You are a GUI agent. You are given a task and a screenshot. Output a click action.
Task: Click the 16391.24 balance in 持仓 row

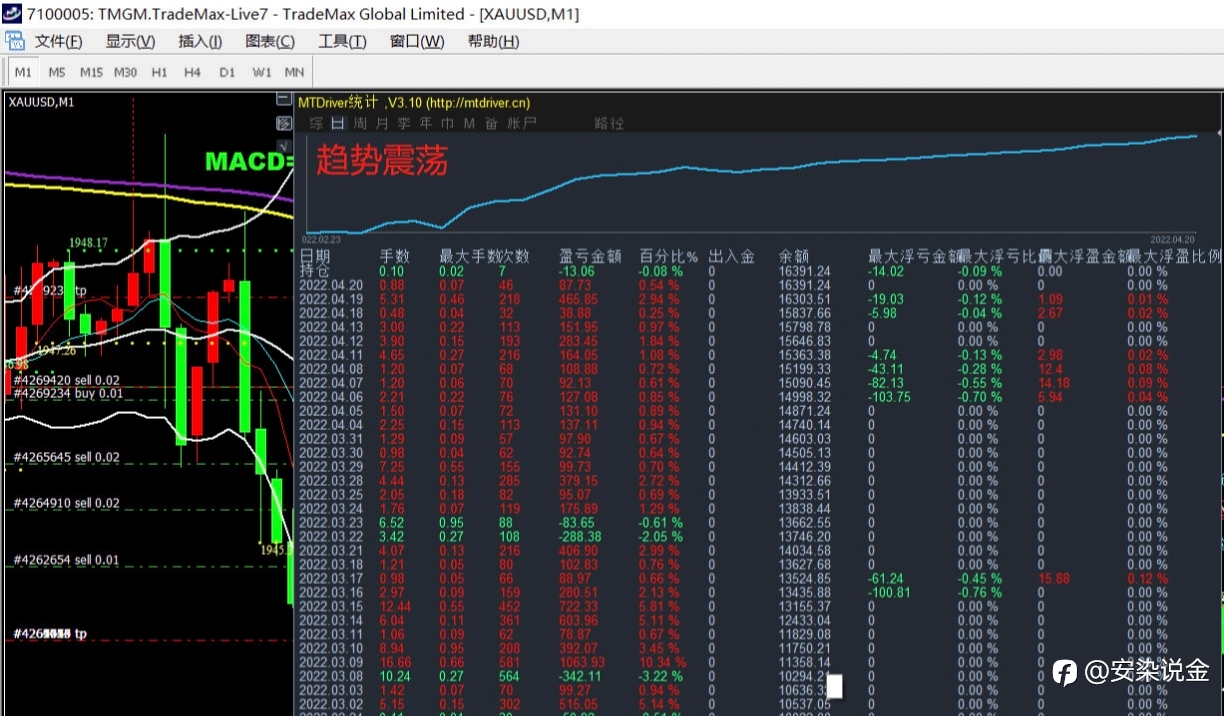point(805,271)
